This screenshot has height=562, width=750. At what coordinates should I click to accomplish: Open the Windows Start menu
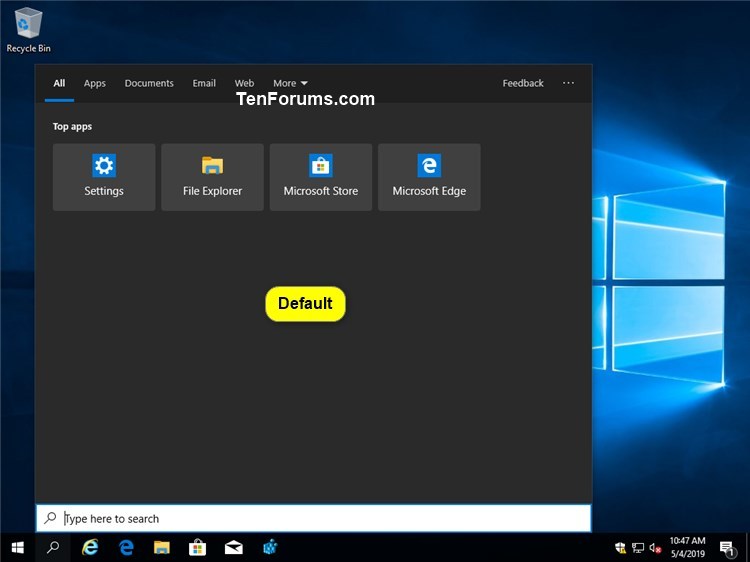pyautogui.click(x=18, y=547)
